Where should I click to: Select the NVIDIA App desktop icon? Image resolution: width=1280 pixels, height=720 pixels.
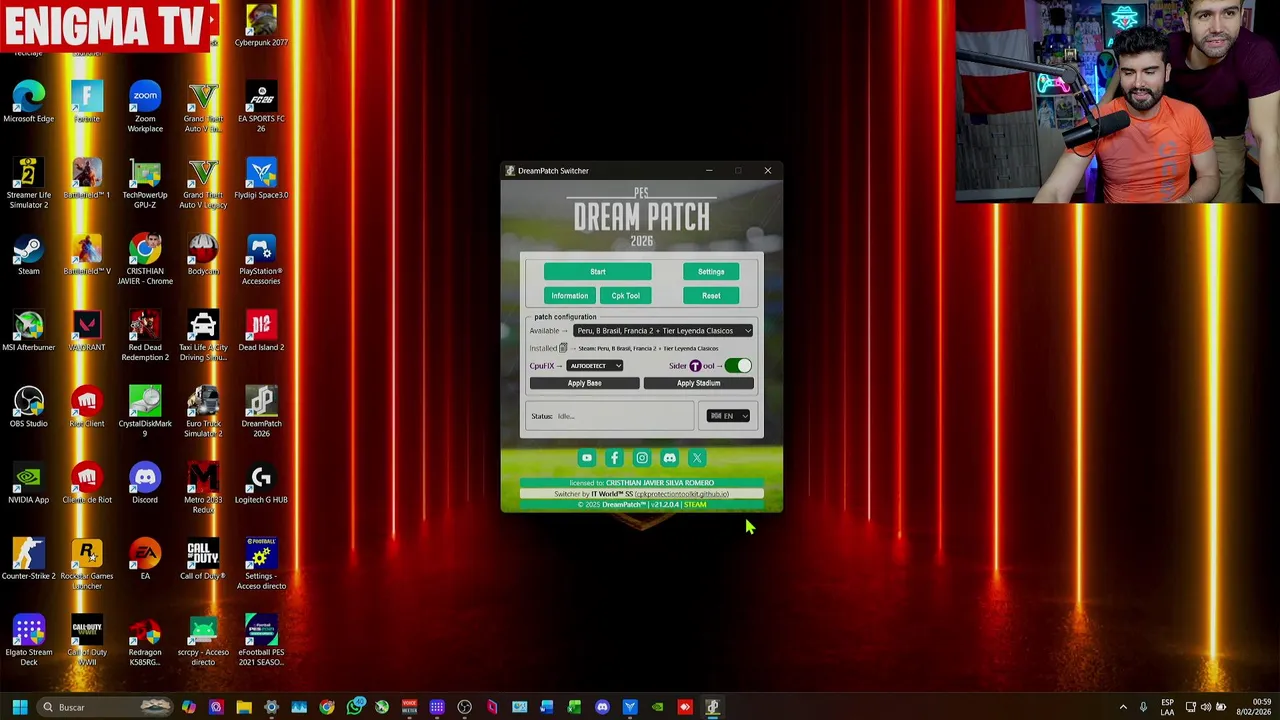tap(28, 483)
